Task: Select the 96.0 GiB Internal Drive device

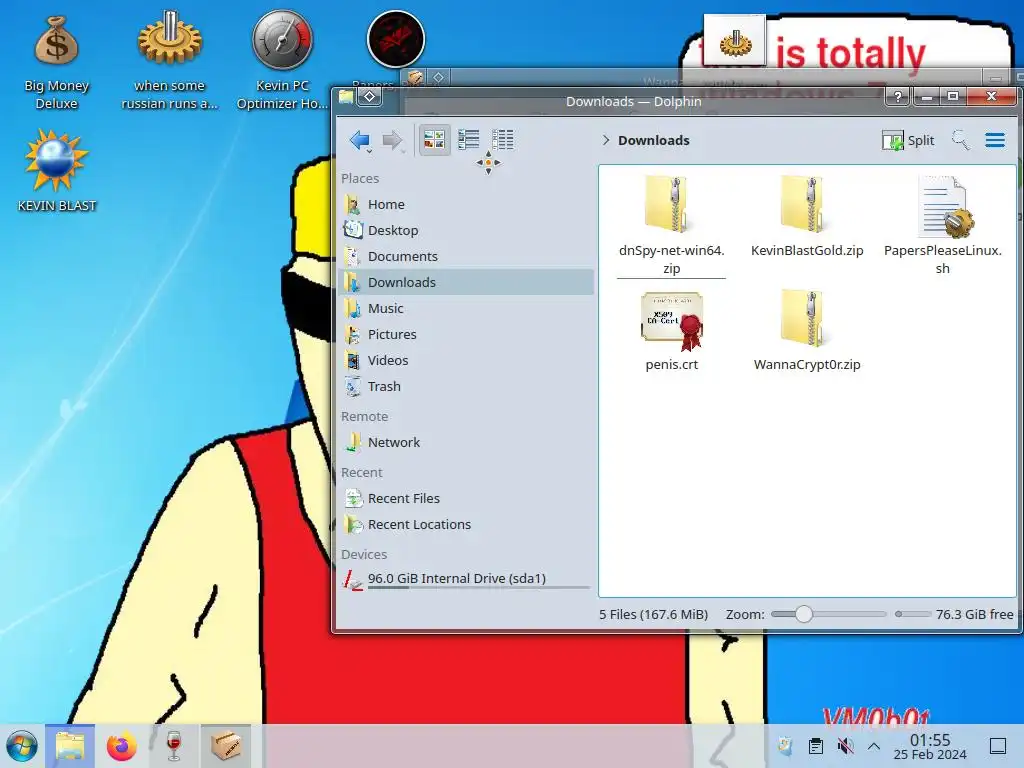Action: click(x=466, y=579)
